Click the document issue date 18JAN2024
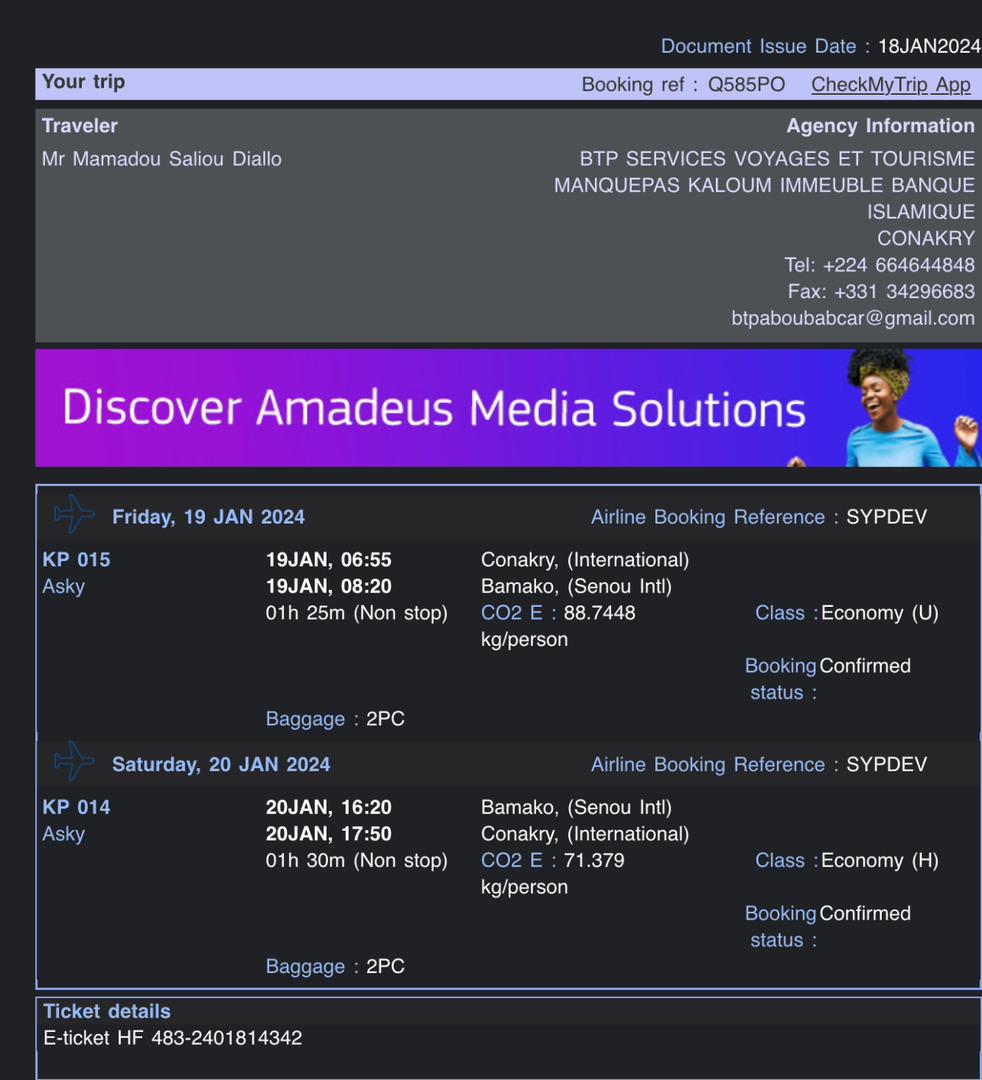This screenshot has width=982, height=1080. 930,46
